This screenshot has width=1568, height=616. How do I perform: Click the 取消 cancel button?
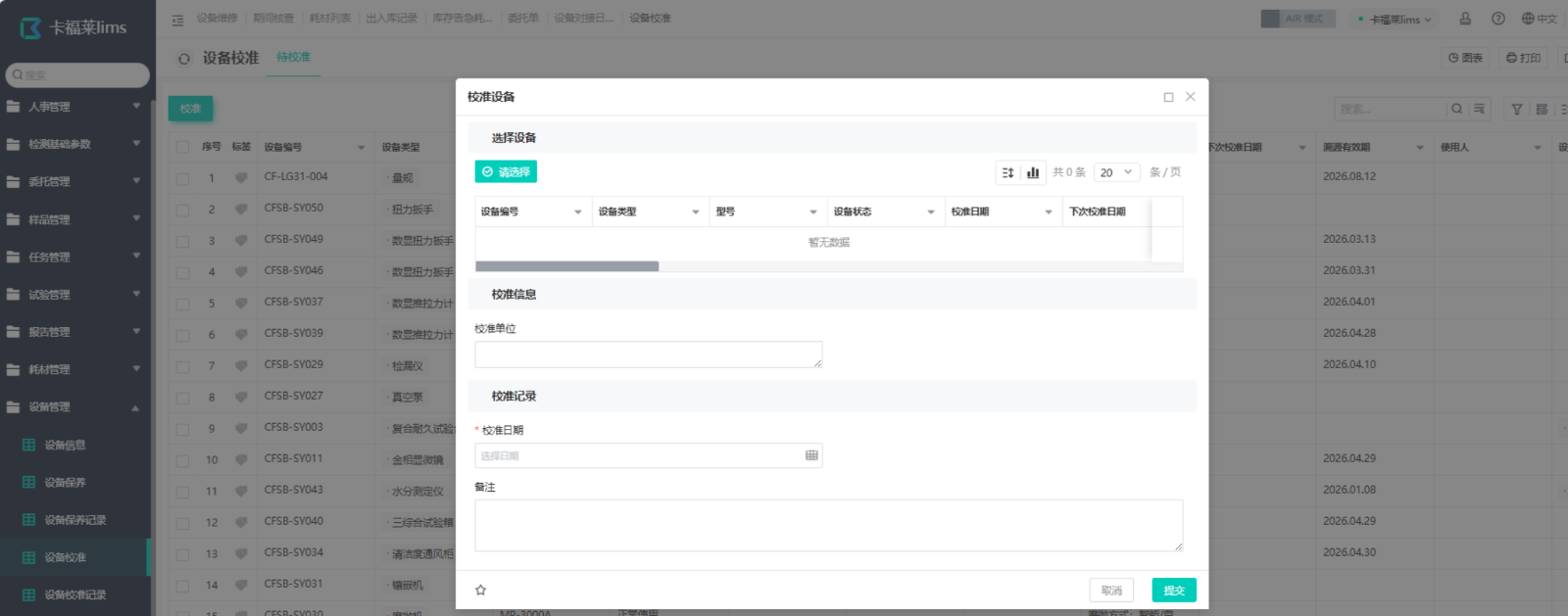1111,590
